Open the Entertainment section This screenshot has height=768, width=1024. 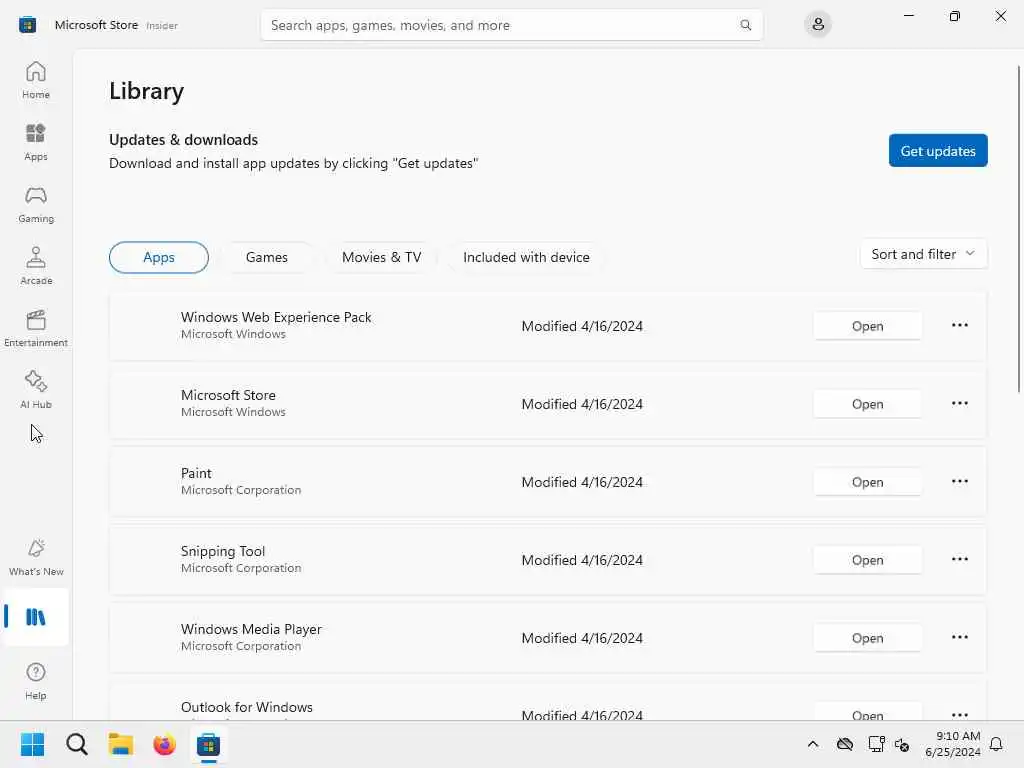[x=36, y=328]
